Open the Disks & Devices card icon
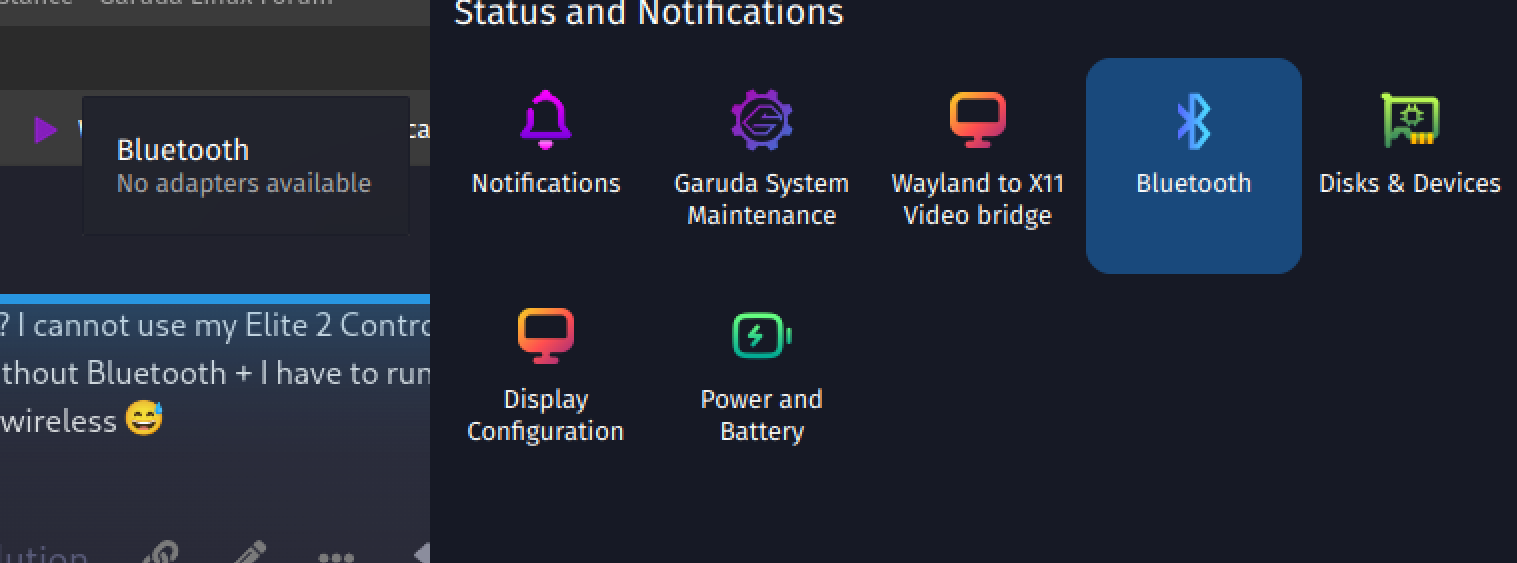Image resolution: width=1517 pixels, height=563 pixels. [1409, 119]
